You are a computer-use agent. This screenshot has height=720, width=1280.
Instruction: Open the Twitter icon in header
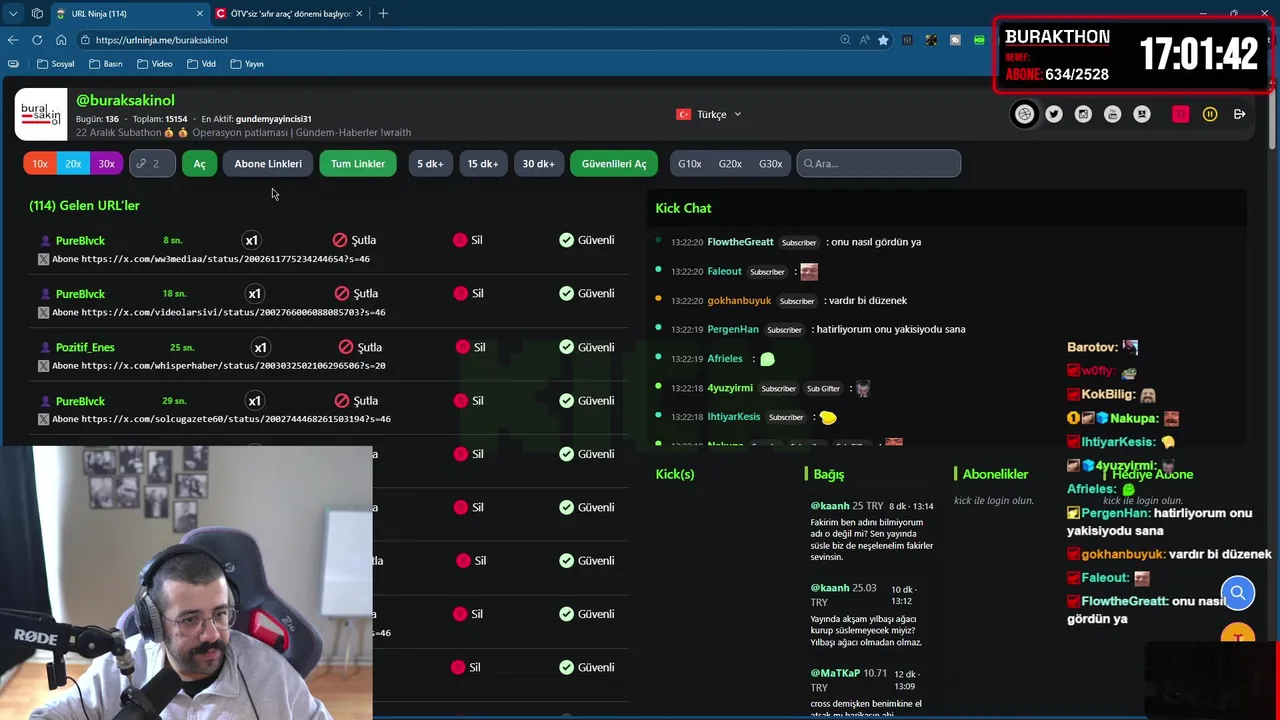(1054, 114)
